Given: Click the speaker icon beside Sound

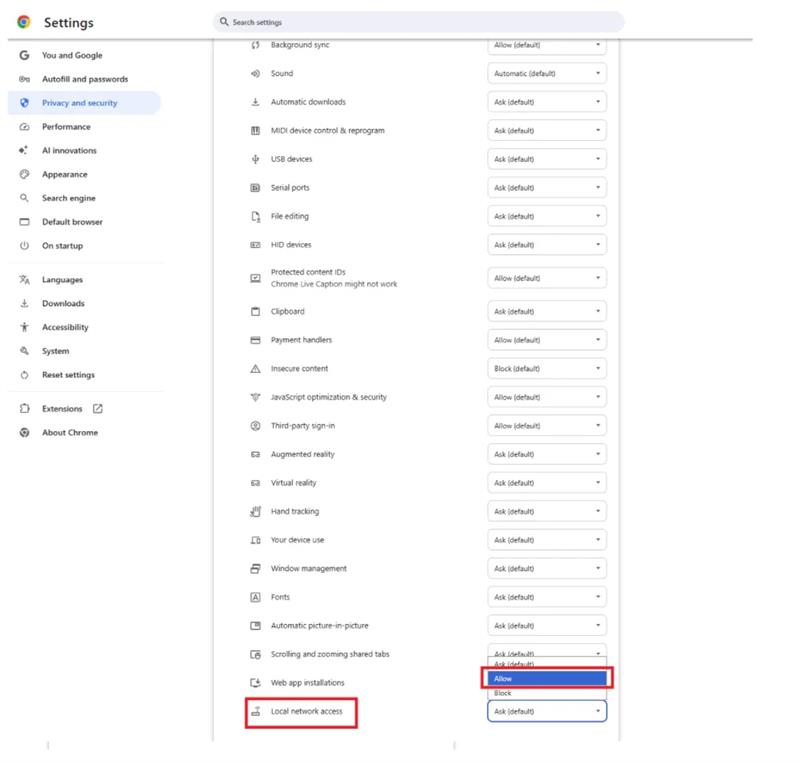Looking at the screenshot, I should click(255, 73).
